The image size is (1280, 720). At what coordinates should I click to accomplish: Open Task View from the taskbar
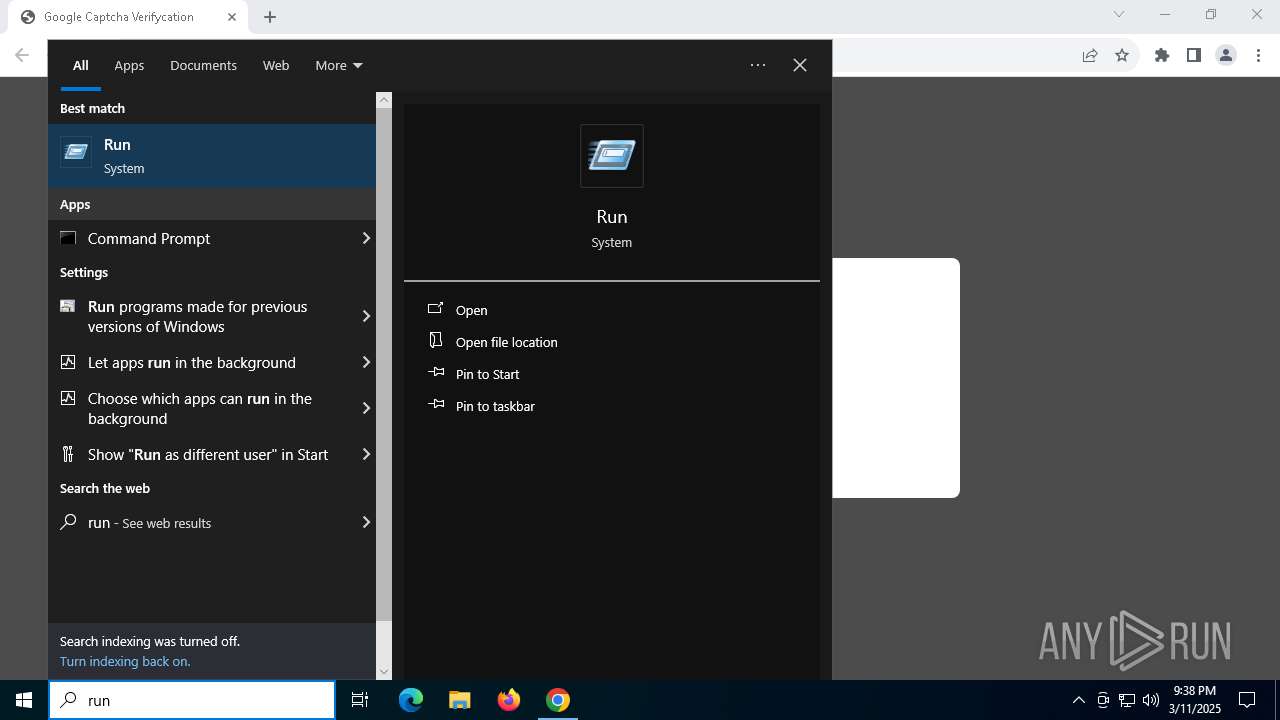click(x=360, y=700)
